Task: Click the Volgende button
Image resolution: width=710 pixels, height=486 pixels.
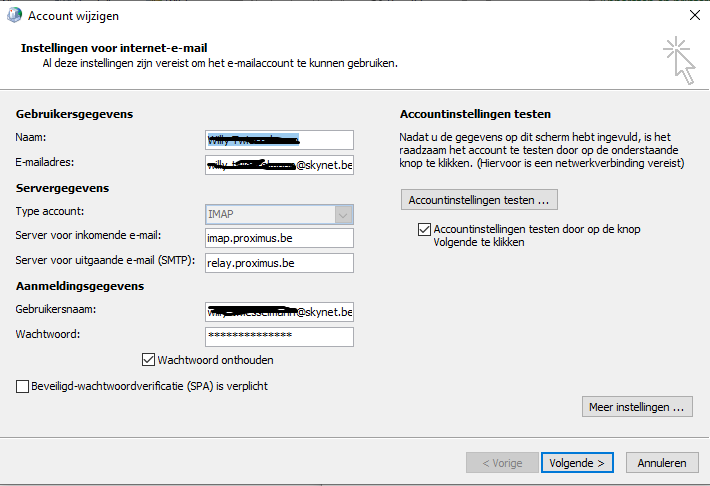Action: coord(576,463)
